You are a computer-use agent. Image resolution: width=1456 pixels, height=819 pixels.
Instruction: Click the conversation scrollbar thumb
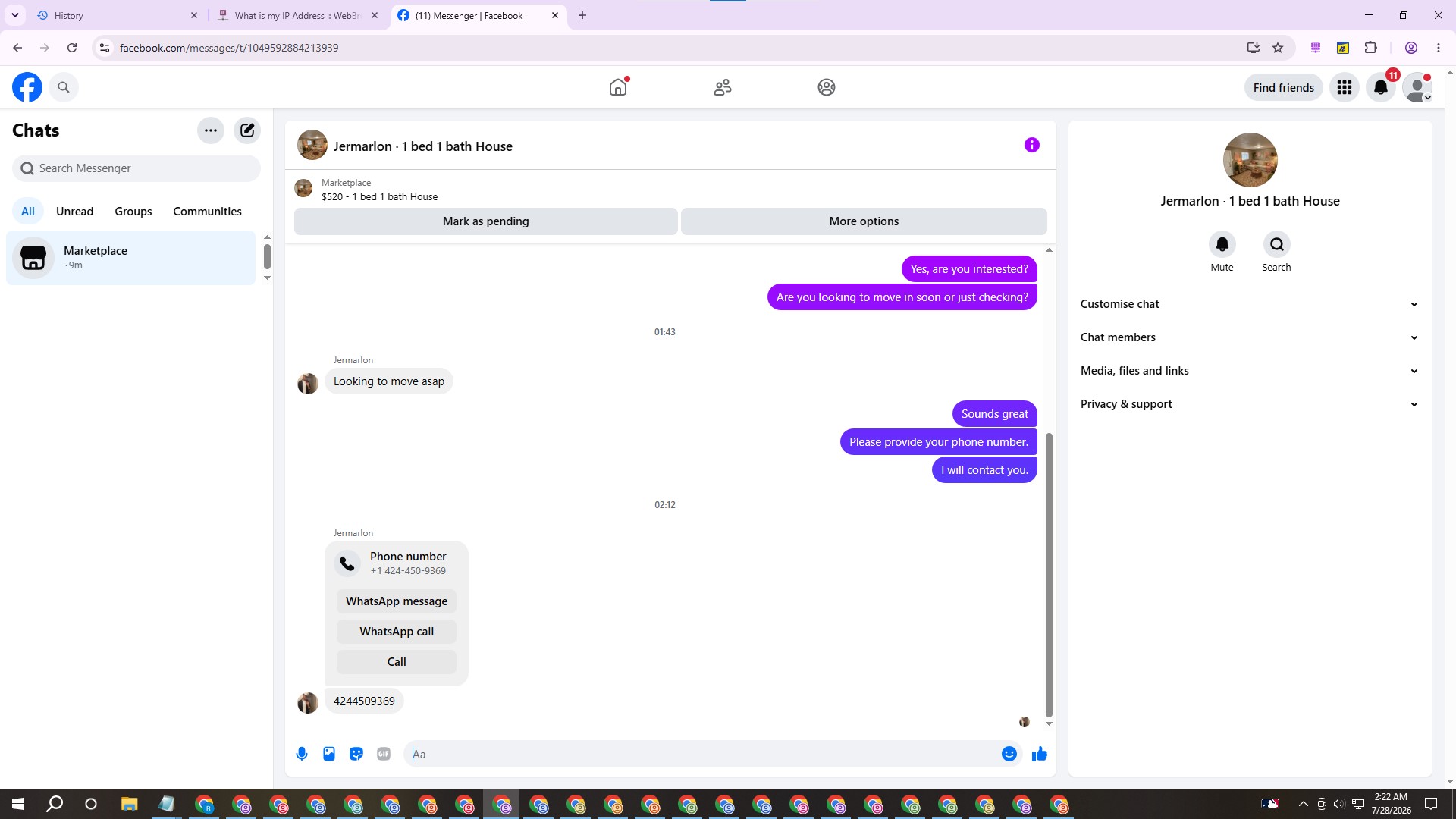click(1050, 575)
